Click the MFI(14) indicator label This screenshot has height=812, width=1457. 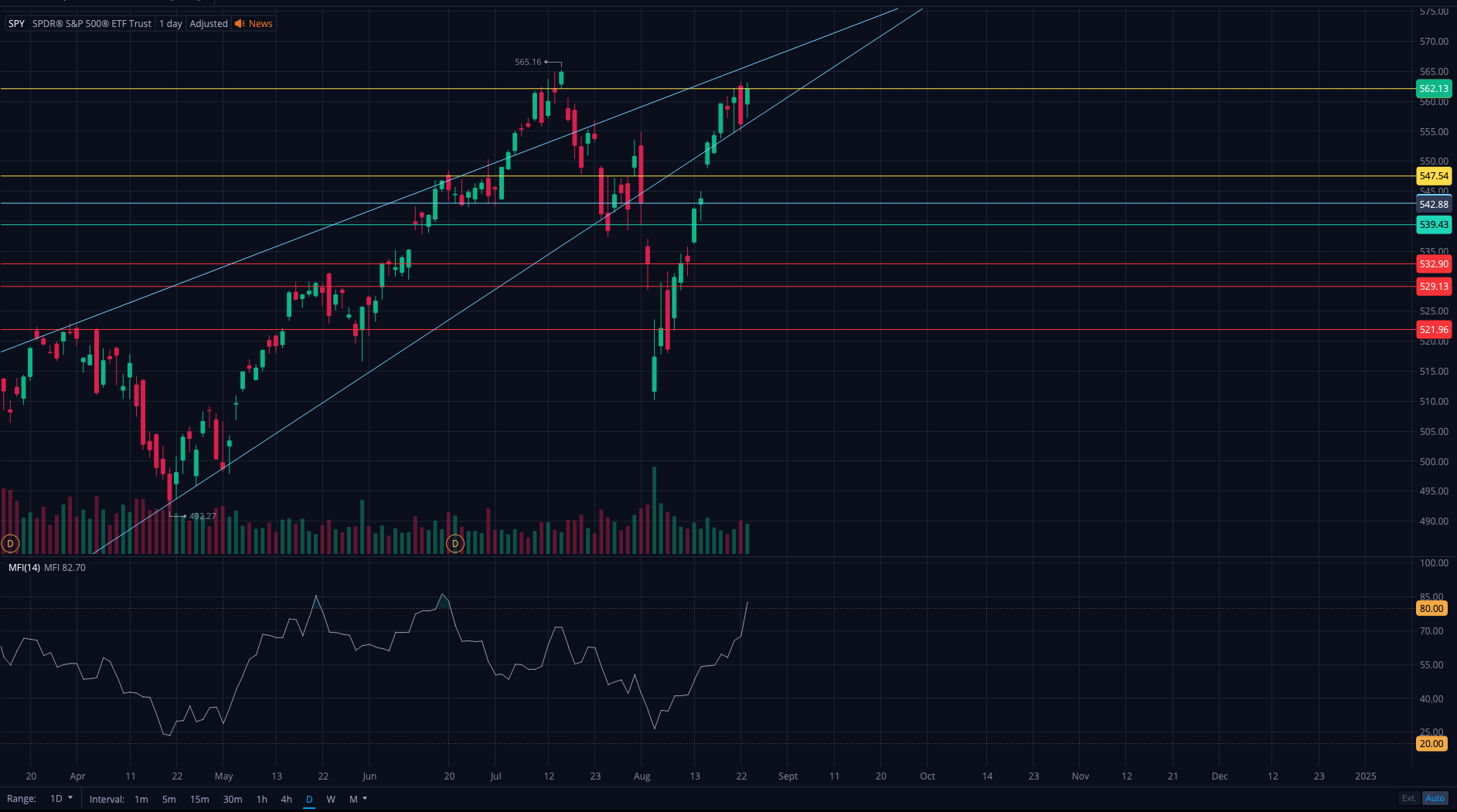click(x=24, y=568)
